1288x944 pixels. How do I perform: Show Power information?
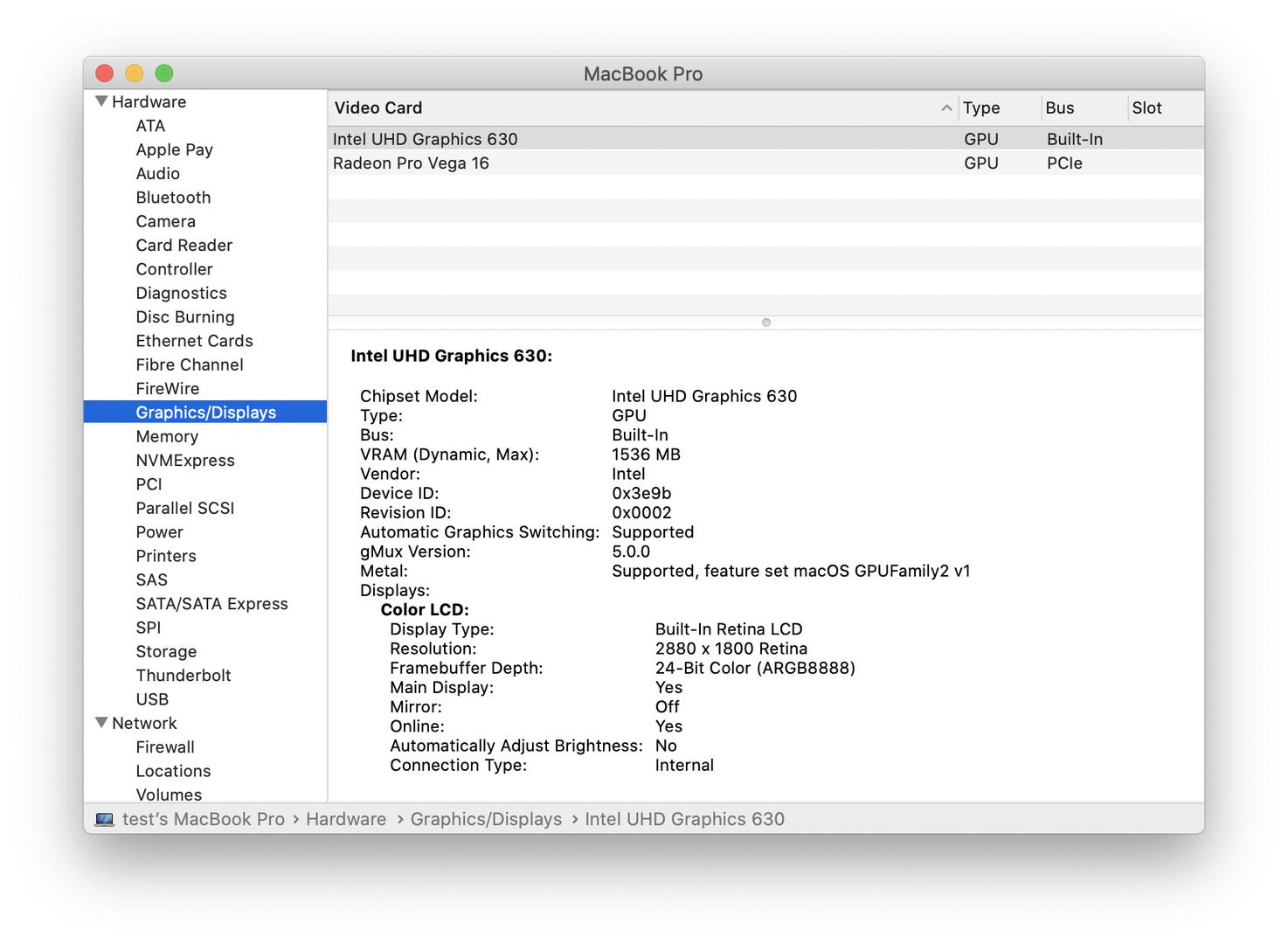pyautogui.click(x=159, y=531)
